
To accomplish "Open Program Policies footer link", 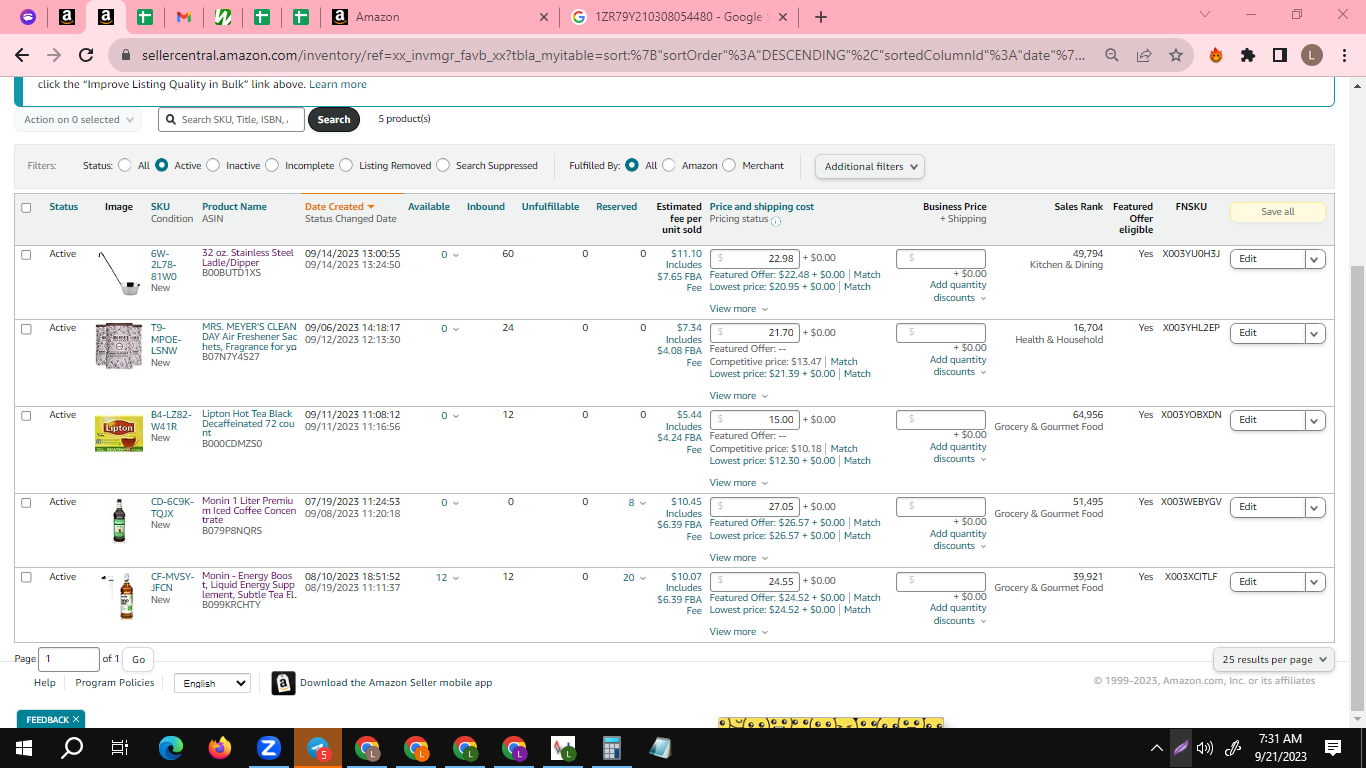I will point(115,682).
